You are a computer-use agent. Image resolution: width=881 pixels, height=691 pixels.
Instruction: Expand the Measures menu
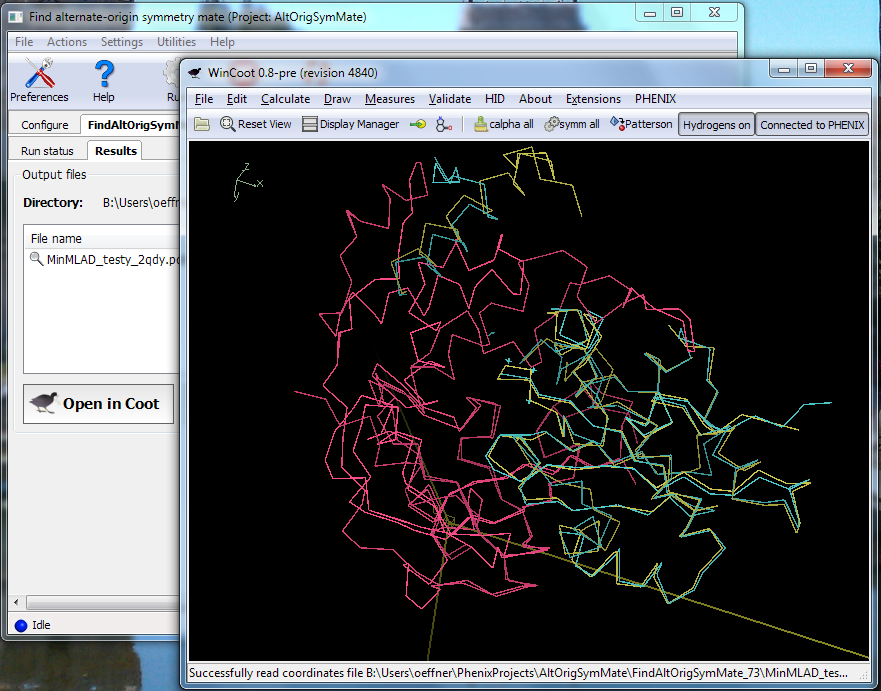pos(390,99)
